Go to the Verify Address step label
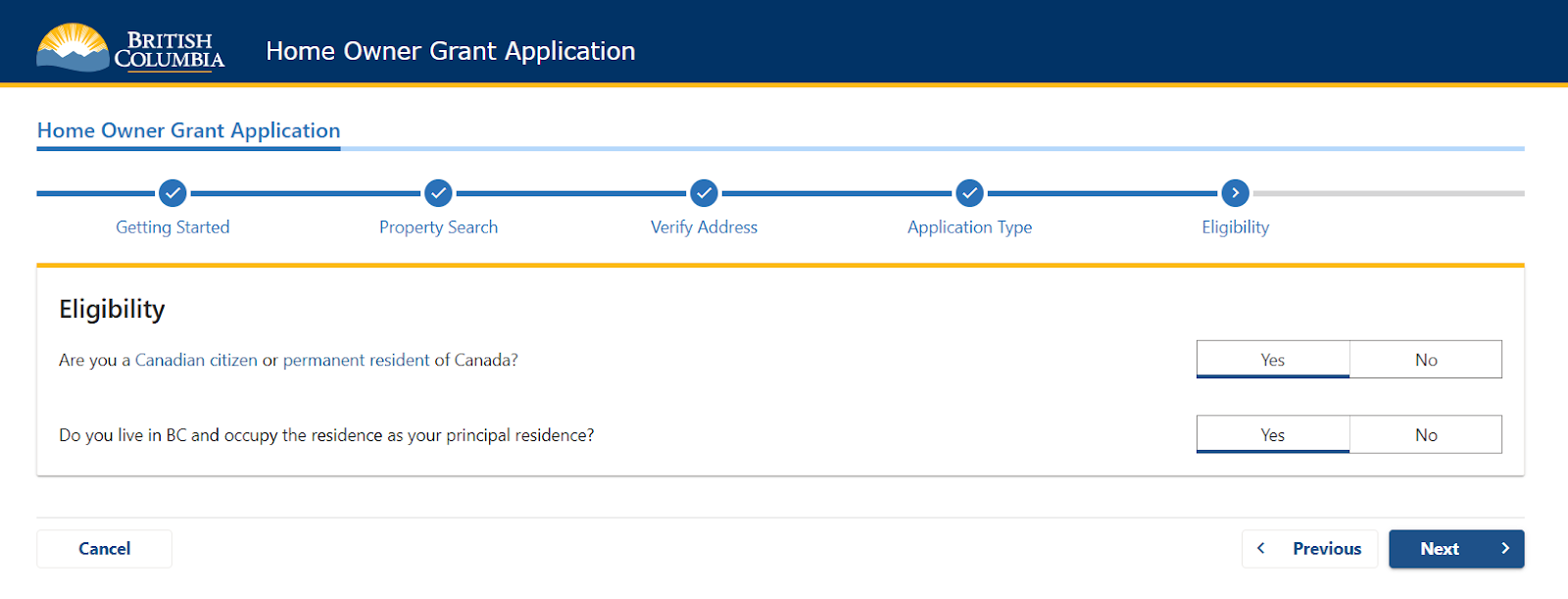This screenshot has height=599, width=1568. 704,227
